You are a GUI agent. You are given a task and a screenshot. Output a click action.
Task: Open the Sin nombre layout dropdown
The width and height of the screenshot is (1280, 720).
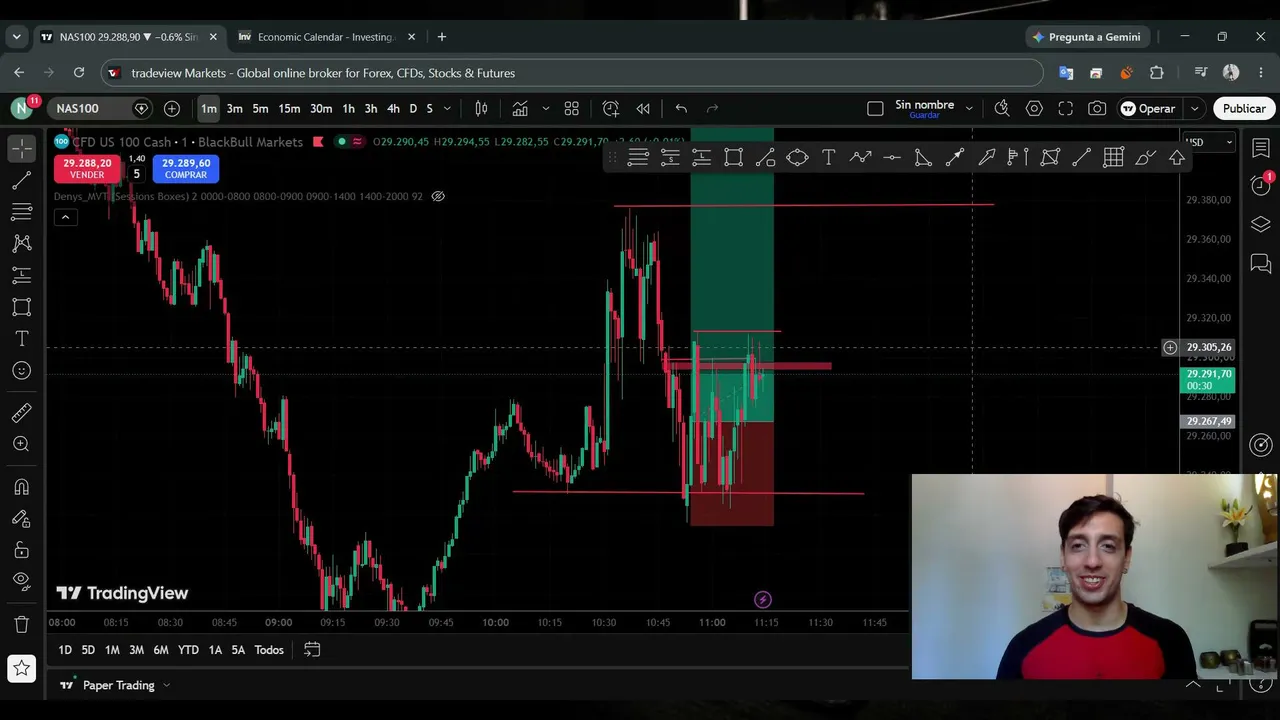tap(968, 108)
